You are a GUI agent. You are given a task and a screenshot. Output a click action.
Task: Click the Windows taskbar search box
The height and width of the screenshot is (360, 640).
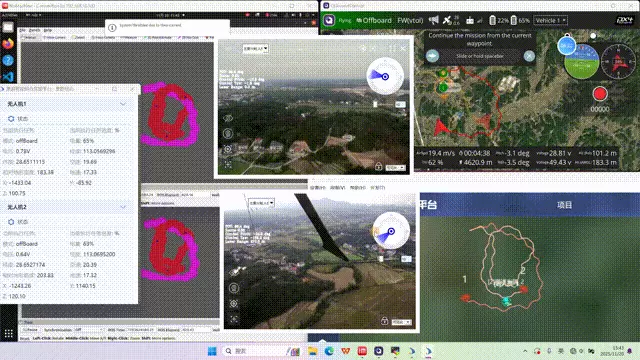253,351
